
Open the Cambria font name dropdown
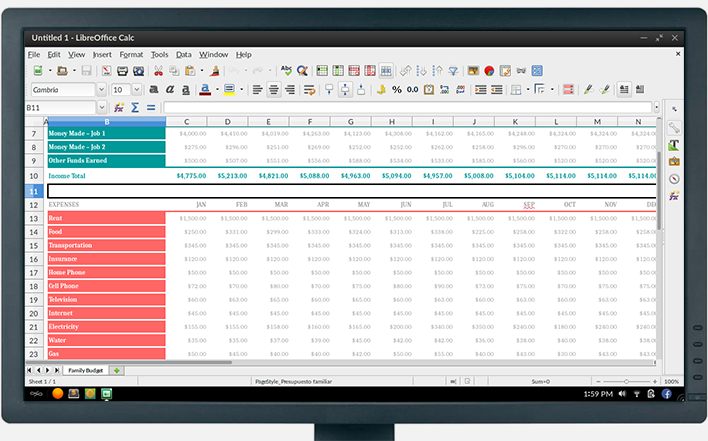[x=100, y=90]
